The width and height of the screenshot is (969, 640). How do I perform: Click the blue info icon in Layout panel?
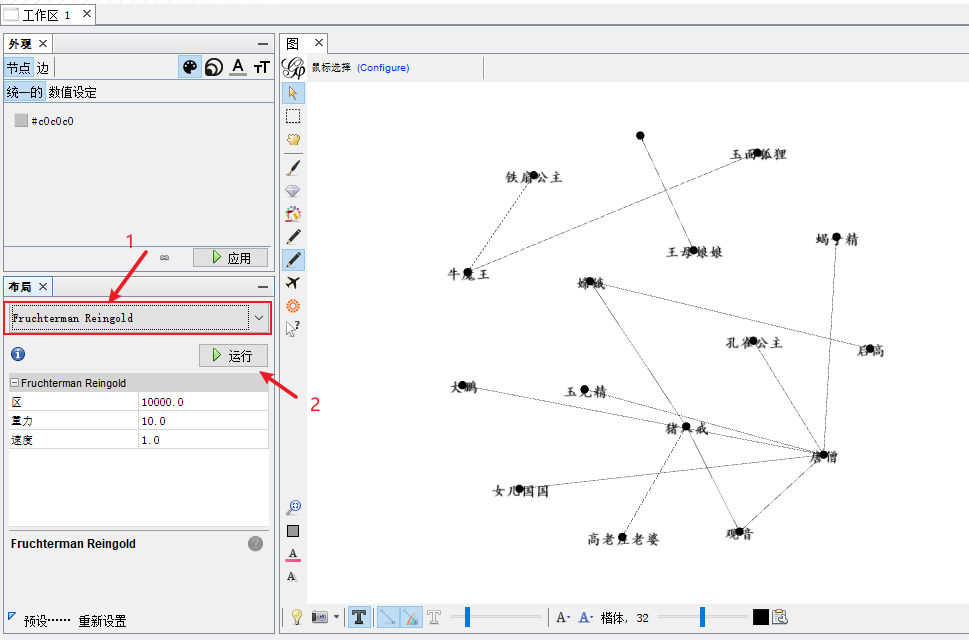[x=17, y=354]
